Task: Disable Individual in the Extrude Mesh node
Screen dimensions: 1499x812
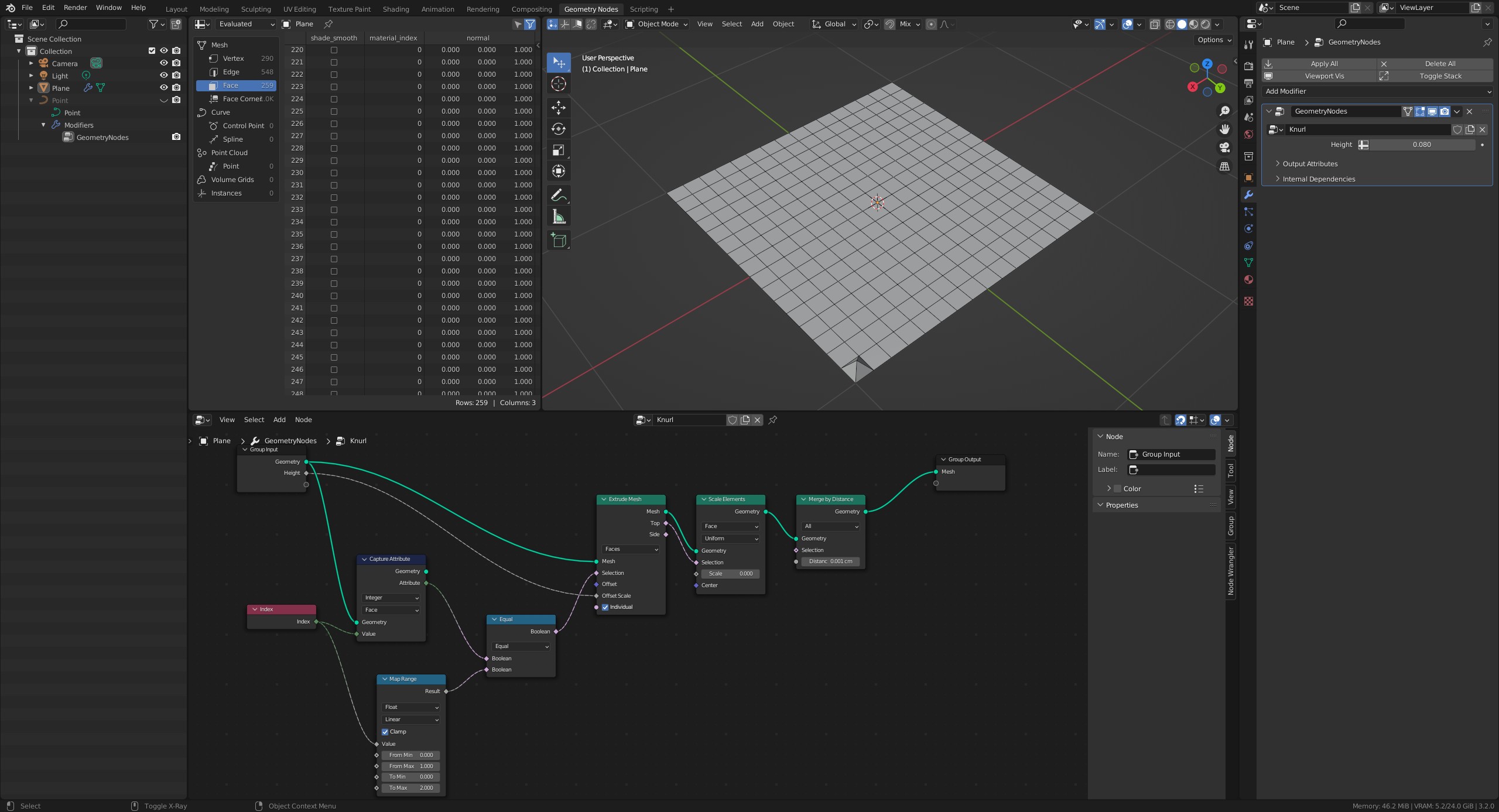Action: click(x=606, y=607)
